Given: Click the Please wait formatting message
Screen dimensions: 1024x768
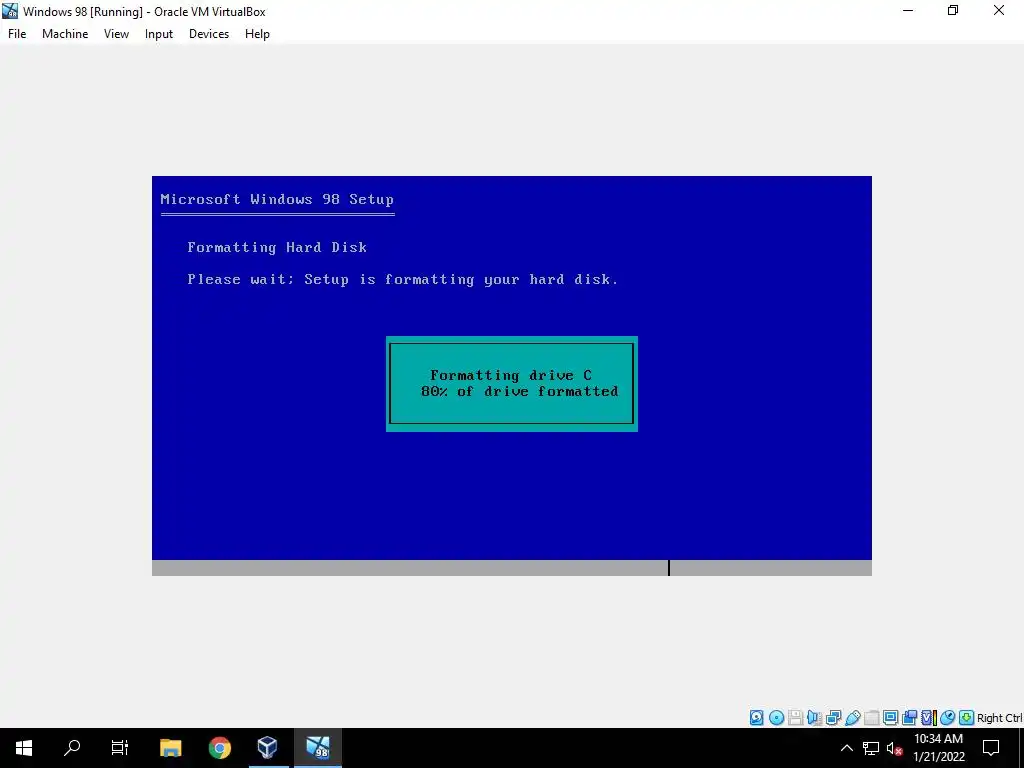Looking at the screenshot, I should (402, 280).
